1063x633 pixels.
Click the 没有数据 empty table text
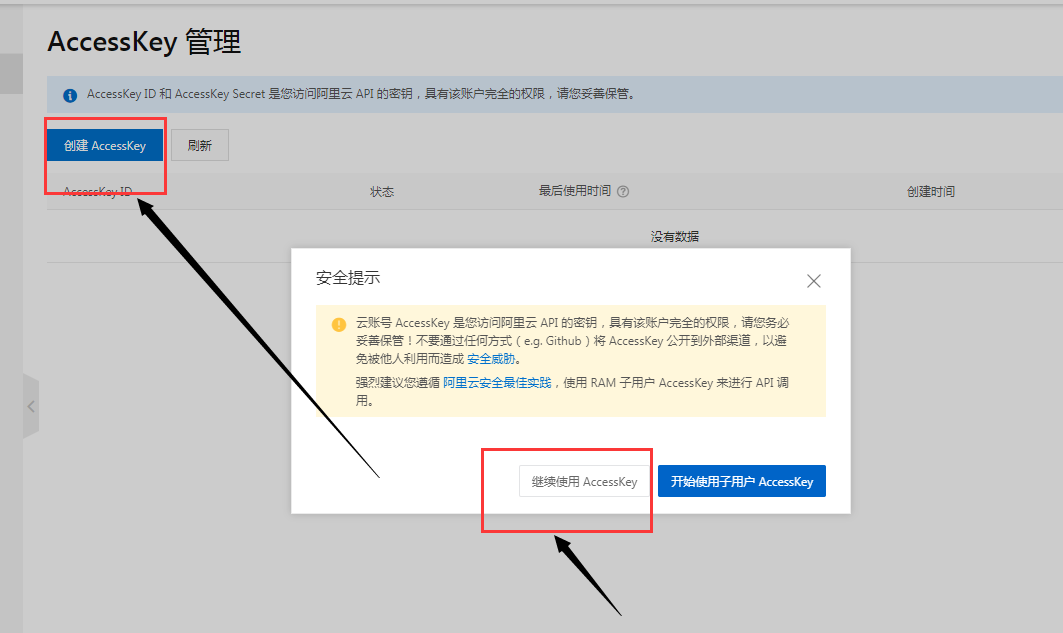point(675,236)
